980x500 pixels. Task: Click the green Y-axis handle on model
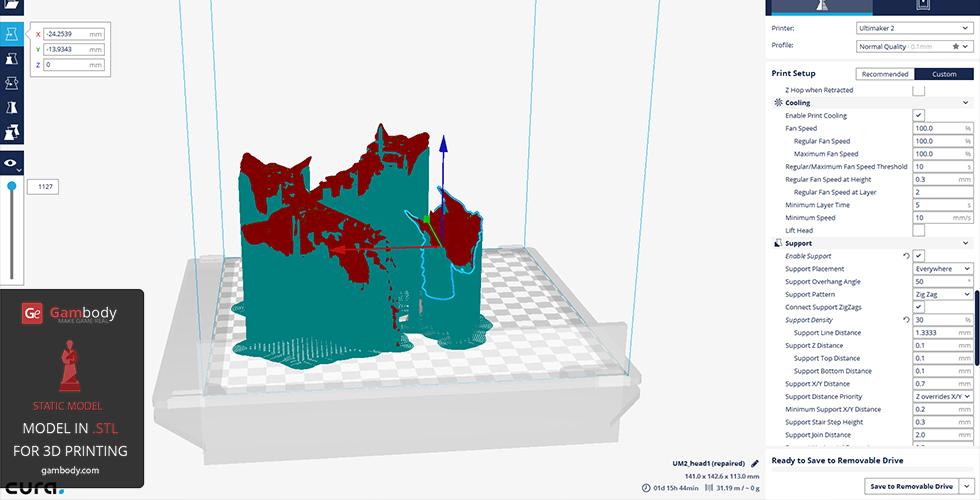click(426, 219)
